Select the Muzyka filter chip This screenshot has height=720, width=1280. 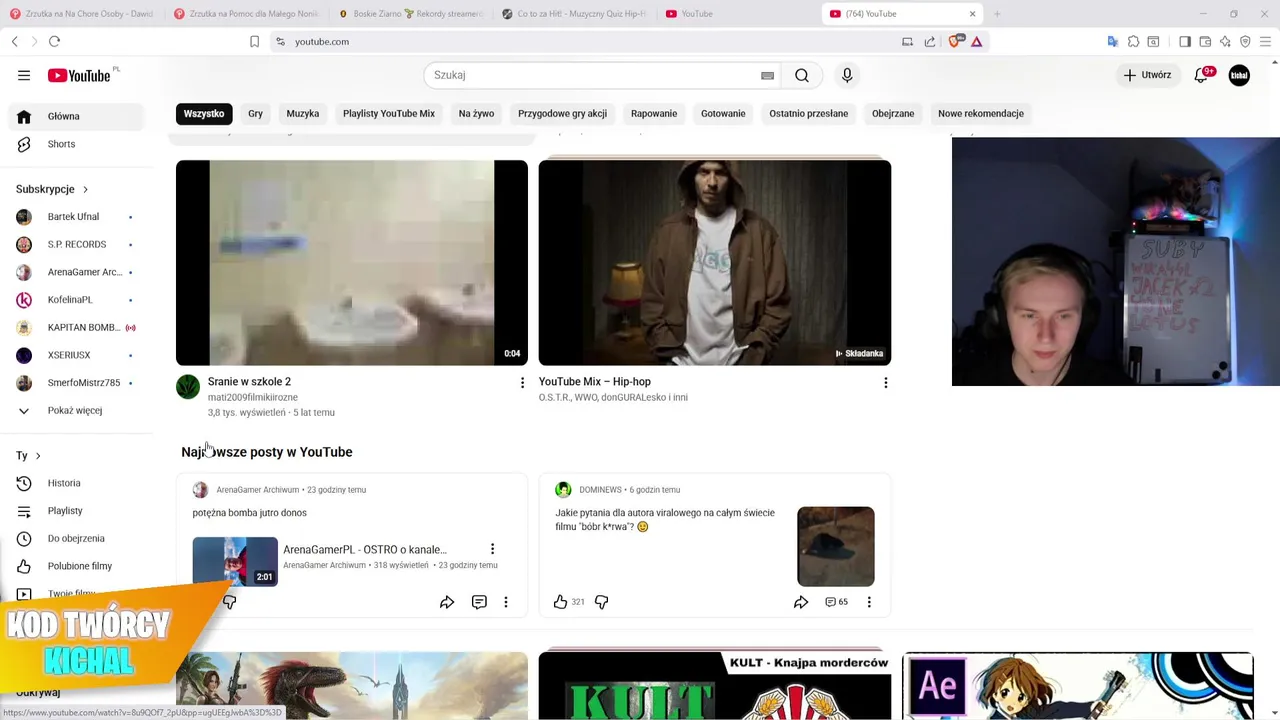coord(303,113)
